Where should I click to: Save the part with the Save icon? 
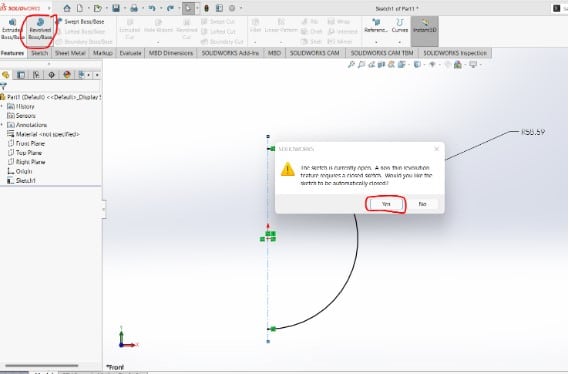[x=116, y=8]
